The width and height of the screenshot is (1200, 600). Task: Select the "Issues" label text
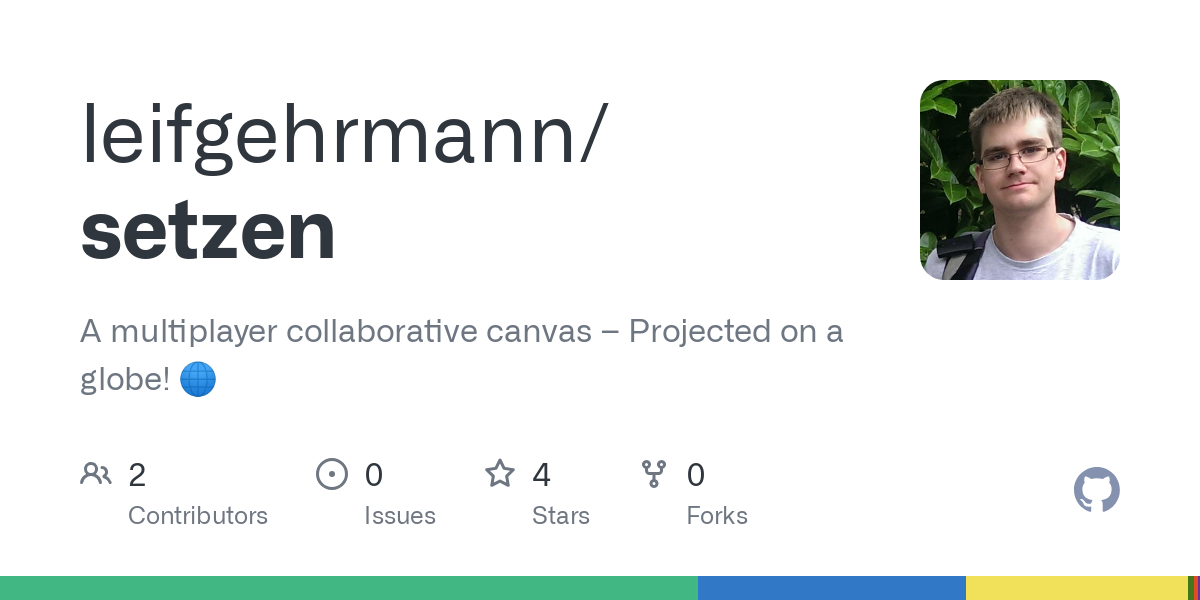point(400,516)
